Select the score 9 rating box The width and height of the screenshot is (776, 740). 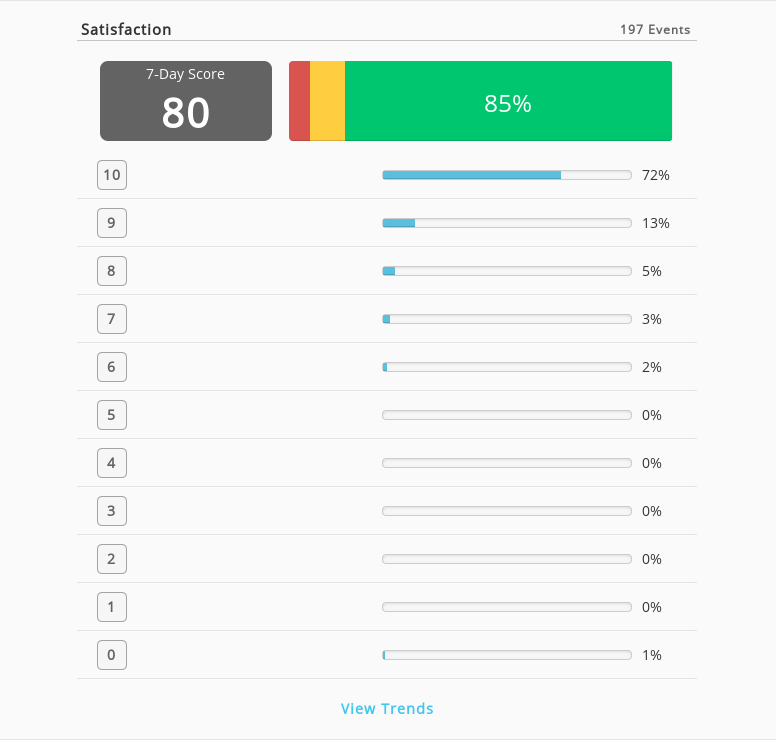[x=112, y=223]
